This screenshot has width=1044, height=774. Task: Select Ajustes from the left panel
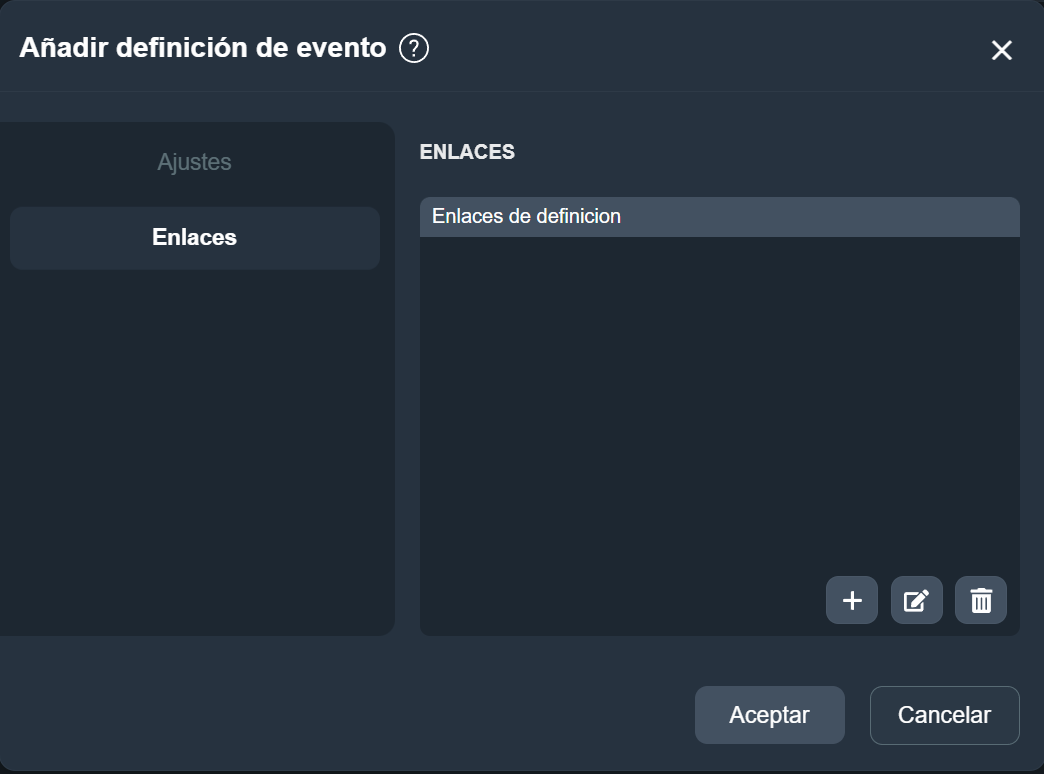click(x=195, y=161)
